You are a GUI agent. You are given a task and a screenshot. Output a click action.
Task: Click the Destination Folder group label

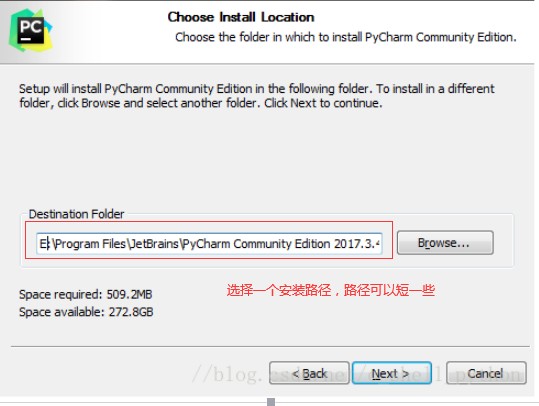click(76, 214)
